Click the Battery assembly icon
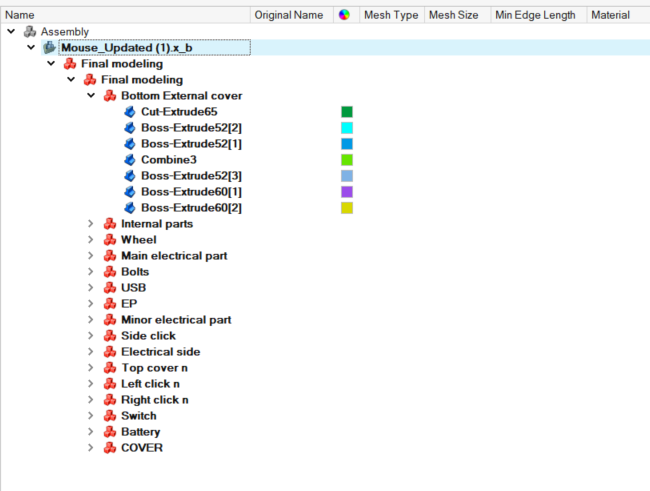The image size is (650, 491). [110, 432]
